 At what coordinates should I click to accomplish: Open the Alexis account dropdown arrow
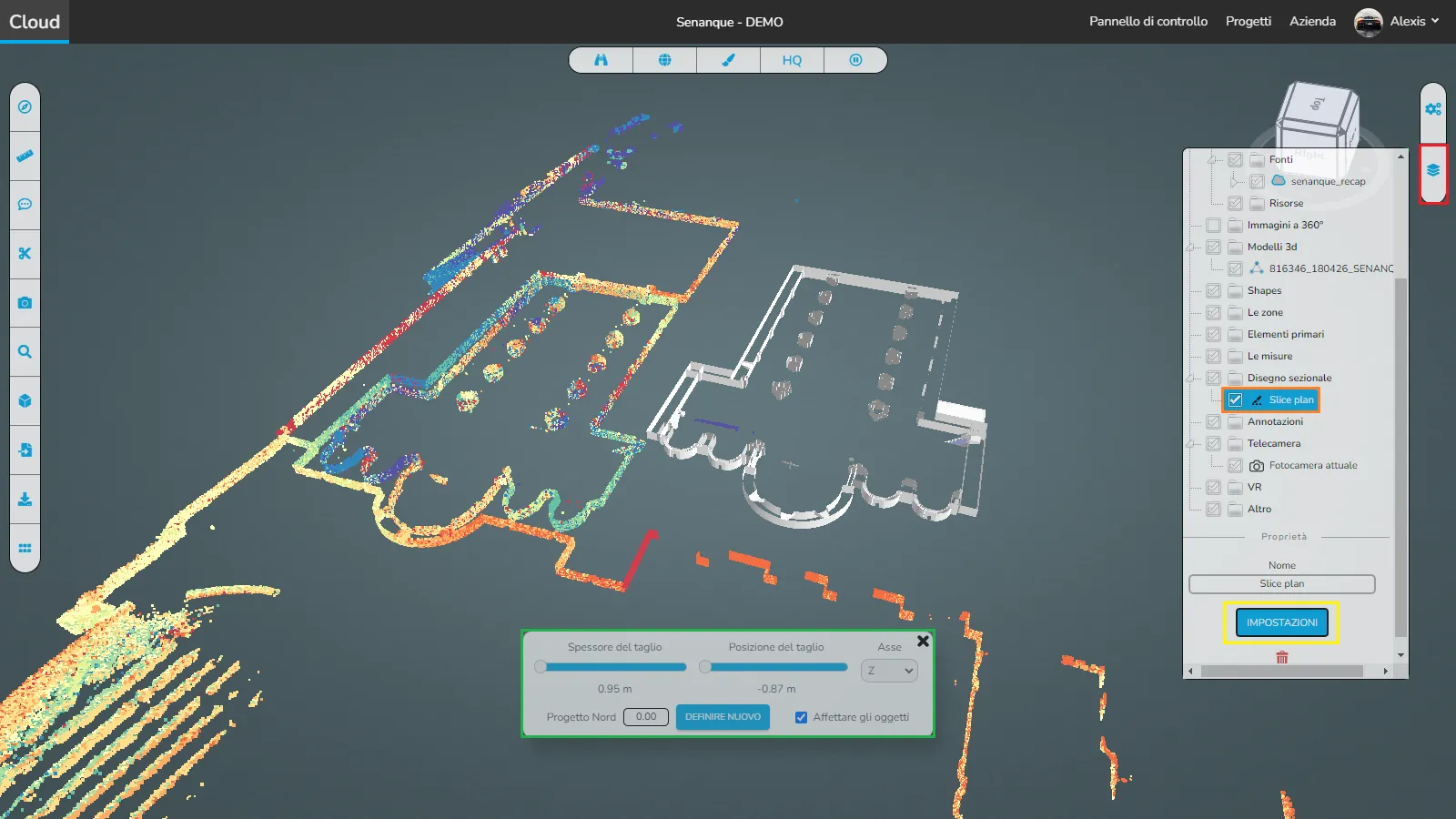[x=1435, y=21]
